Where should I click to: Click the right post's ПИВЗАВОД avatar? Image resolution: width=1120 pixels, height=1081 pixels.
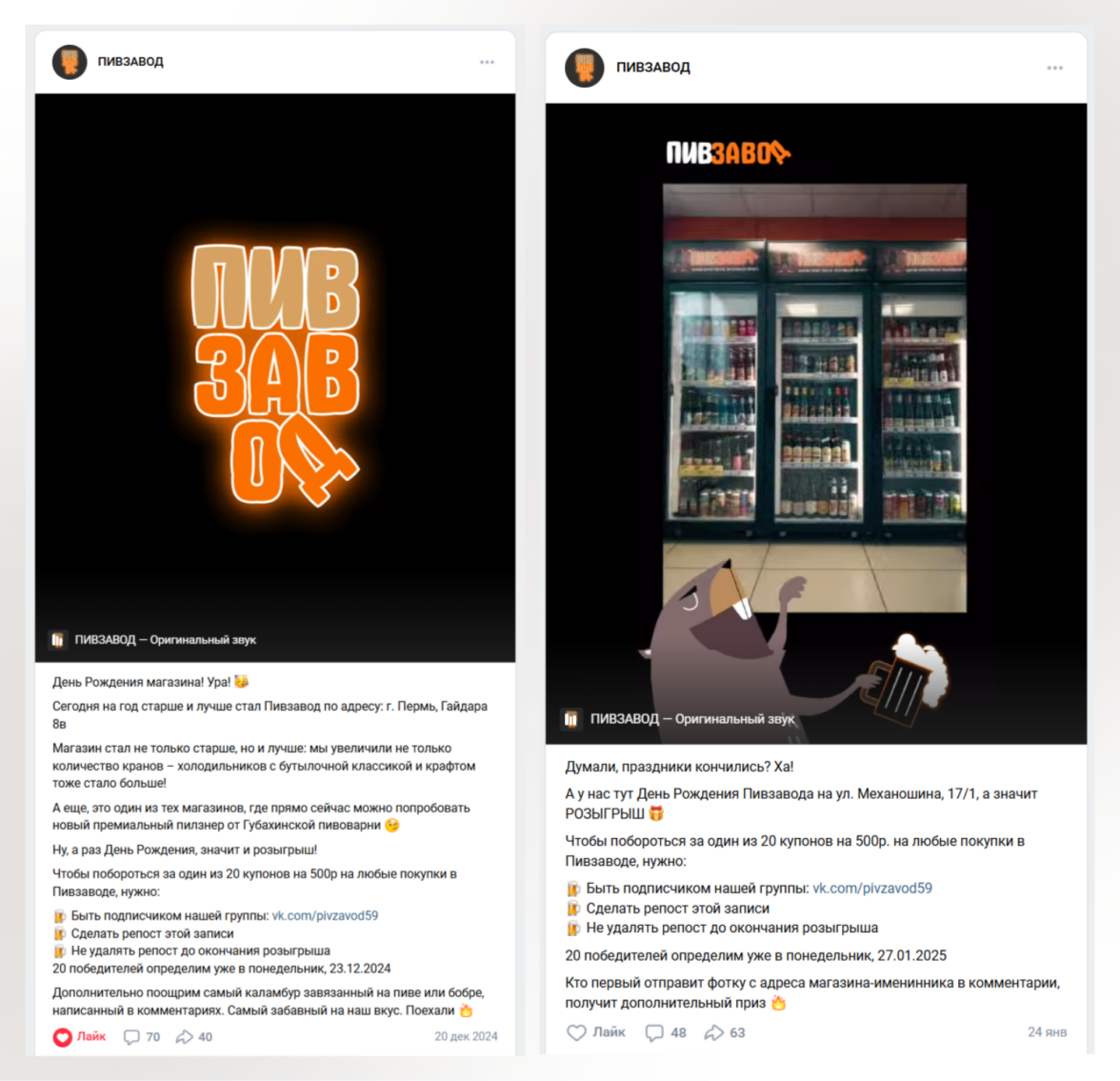point(585,68)
